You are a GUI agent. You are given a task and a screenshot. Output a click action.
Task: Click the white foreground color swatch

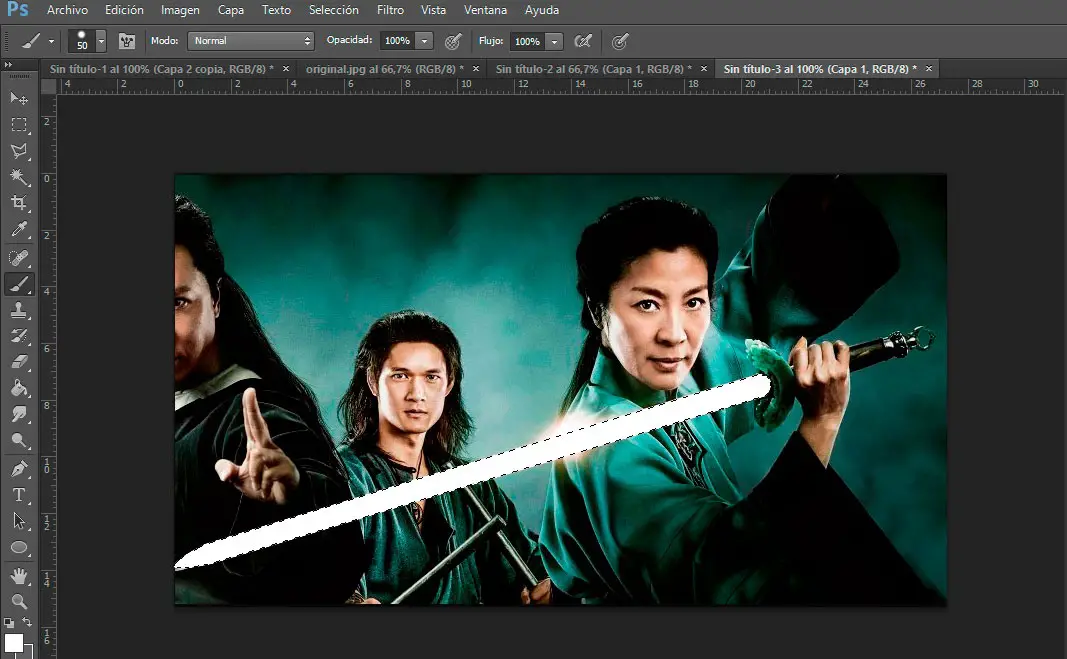[14, 643]
